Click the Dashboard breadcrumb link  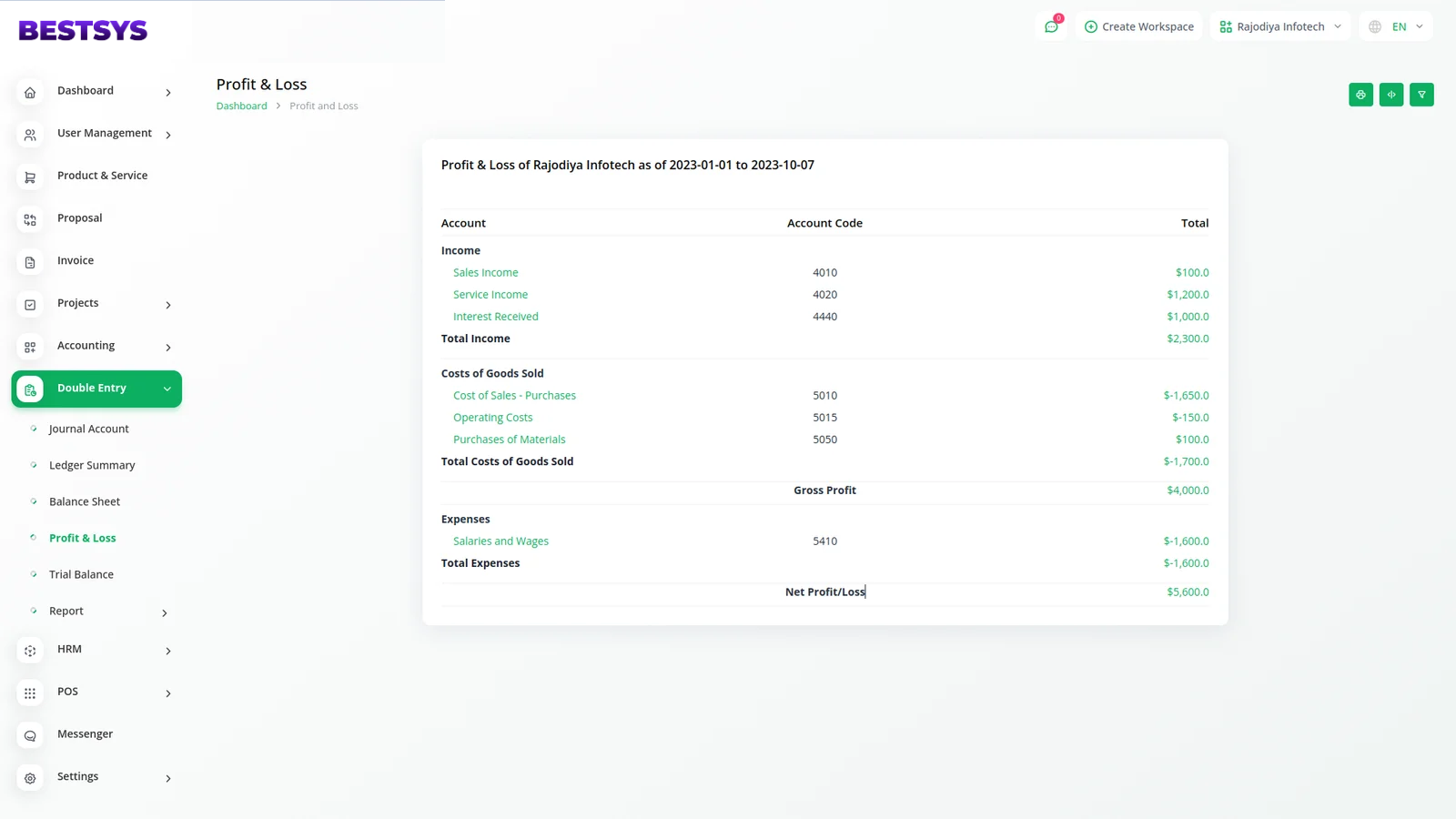[241, 106]
